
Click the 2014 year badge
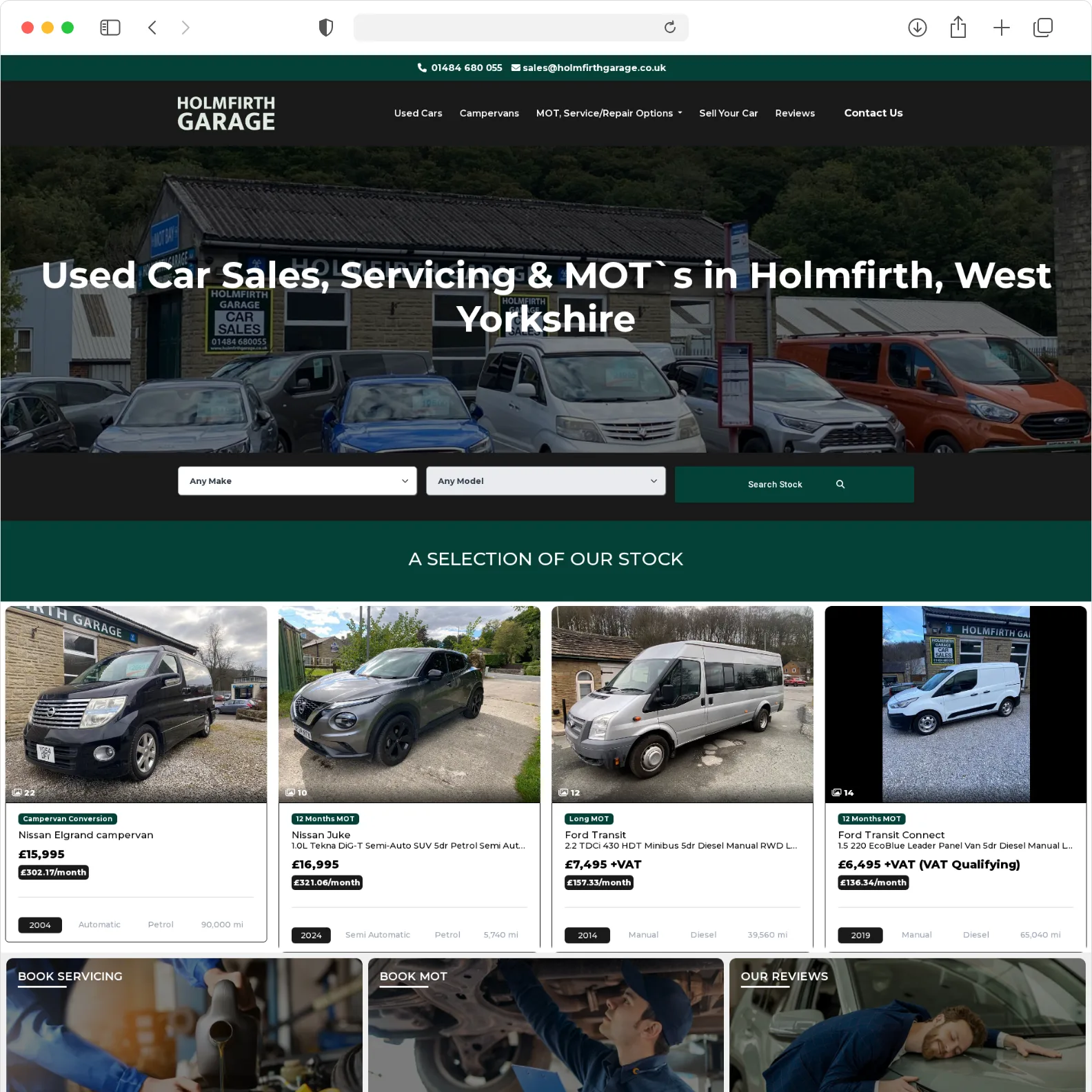click(x=587, y=936)
